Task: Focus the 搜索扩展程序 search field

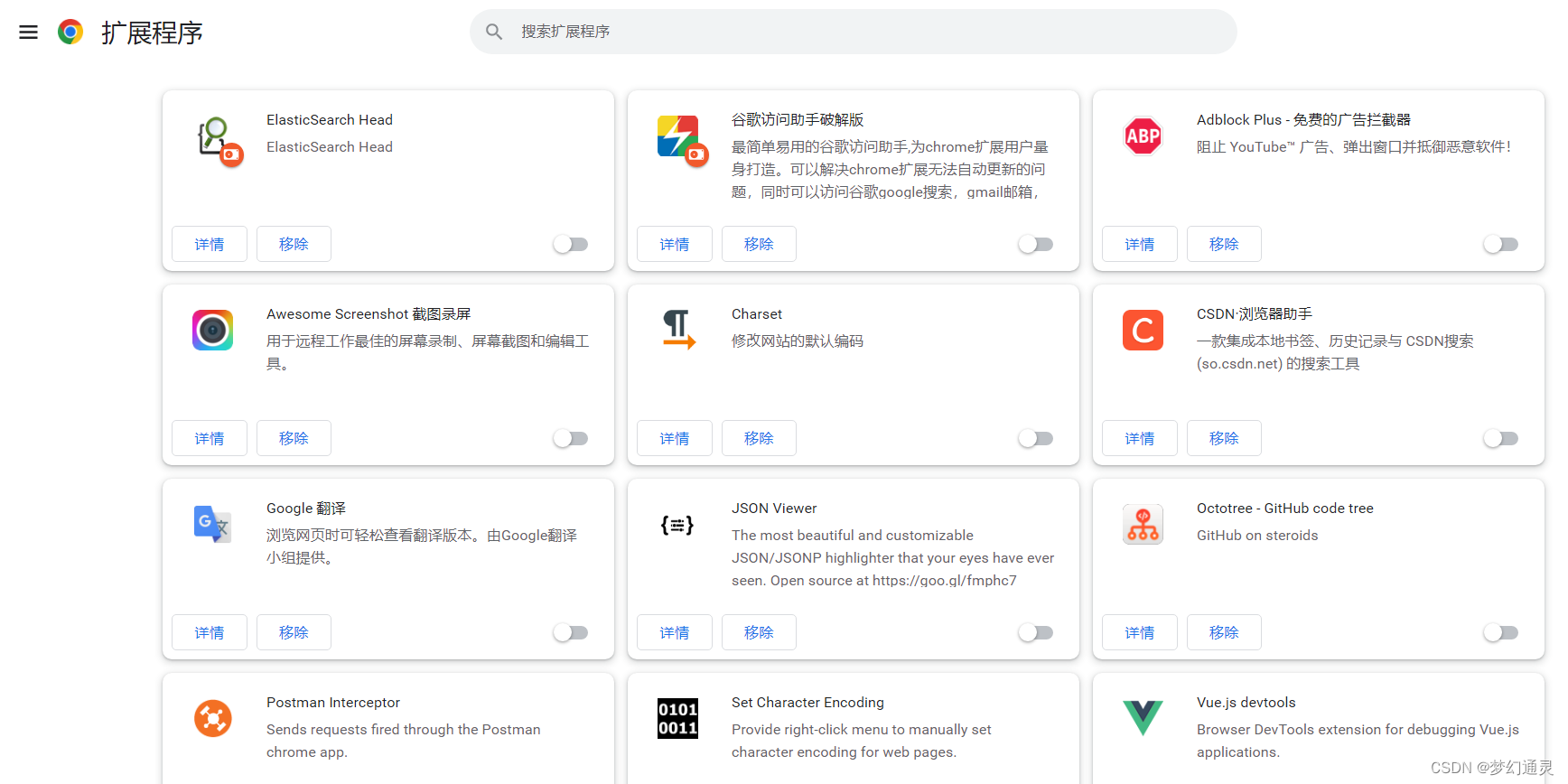Action: (x=854, y=32)
